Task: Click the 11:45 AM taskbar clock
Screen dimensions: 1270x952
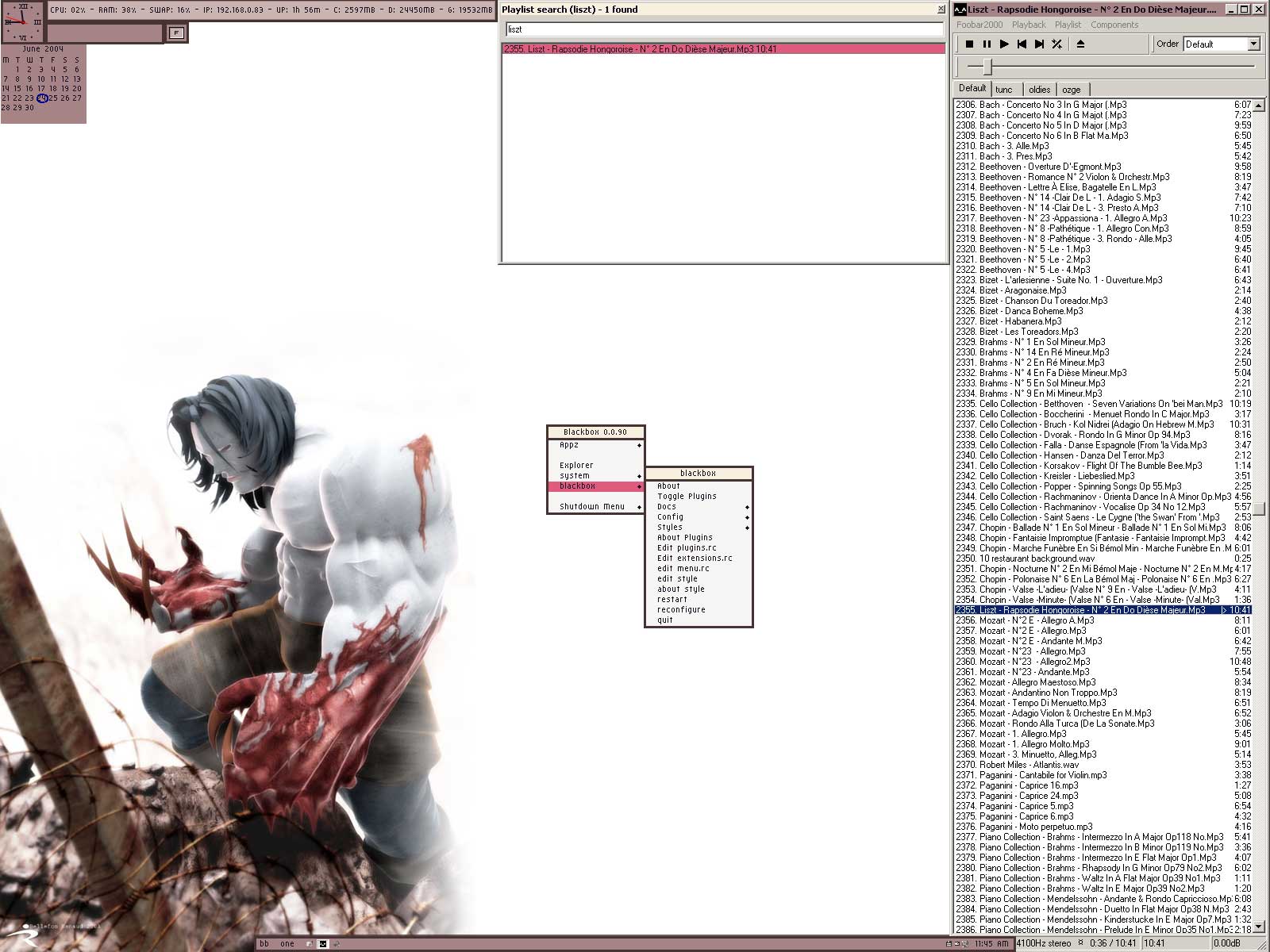Action: coord(991,944)
